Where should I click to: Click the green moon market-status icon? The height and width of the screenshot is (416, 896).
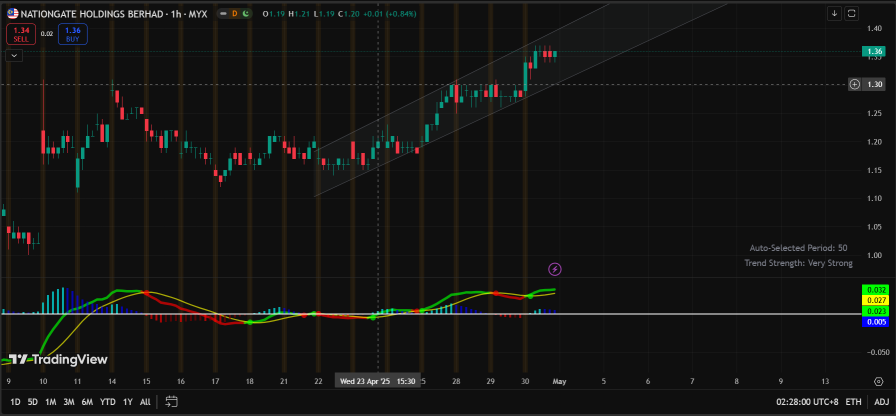click(x=246, y=13)
